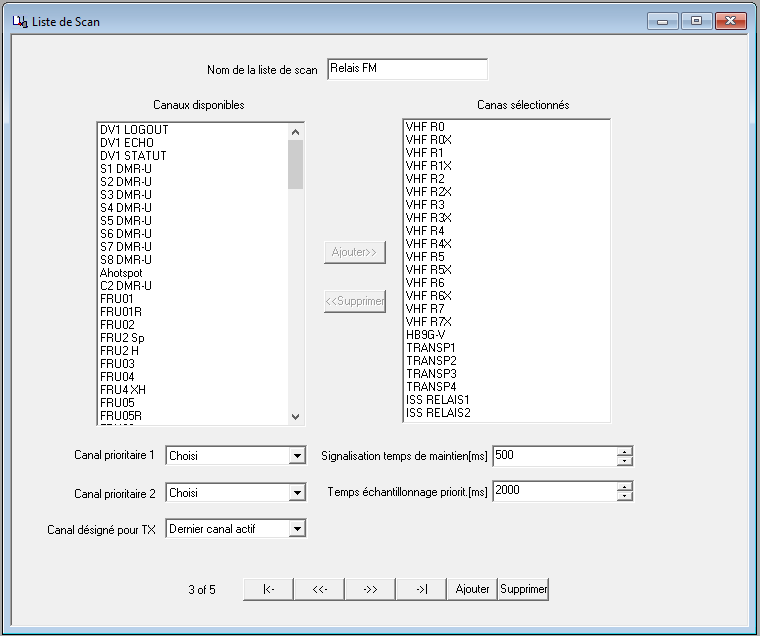This screenshot has height=636, width=760.
Task: Click the 500 hold time field
Action: tap(555, 456)
